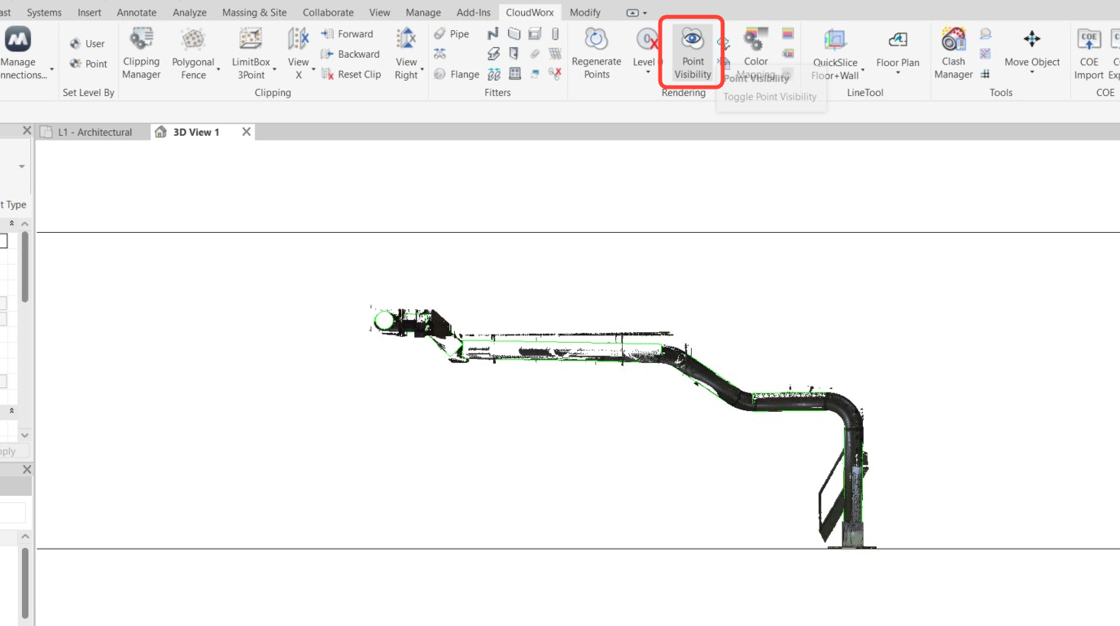Click the COE Import icon
This screenshot has height=626, width=1120.
coord(1088,53)
